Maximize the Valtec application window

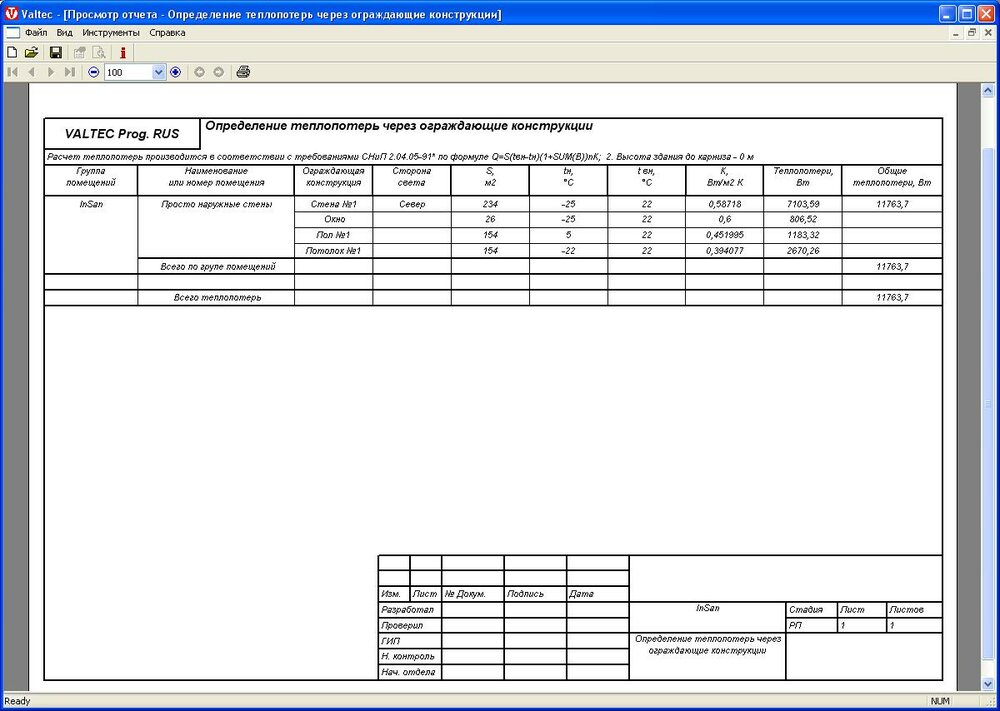click(x=966, y=13)
